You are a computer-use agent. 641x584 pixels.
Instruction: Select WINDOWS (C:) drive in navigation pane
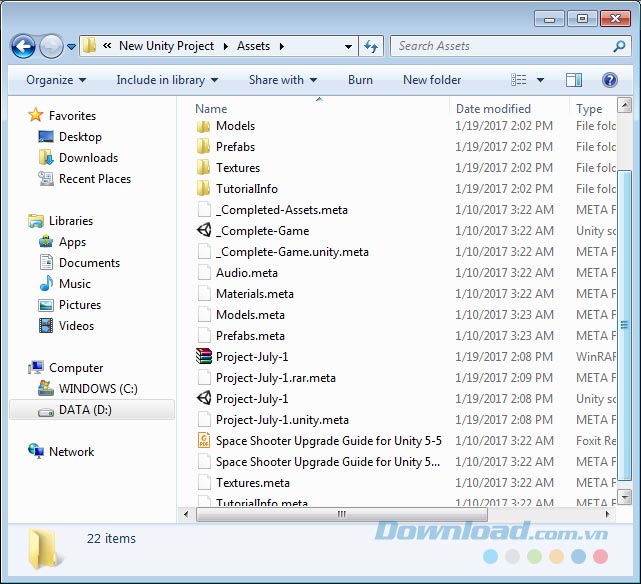(x=98, y=389)
